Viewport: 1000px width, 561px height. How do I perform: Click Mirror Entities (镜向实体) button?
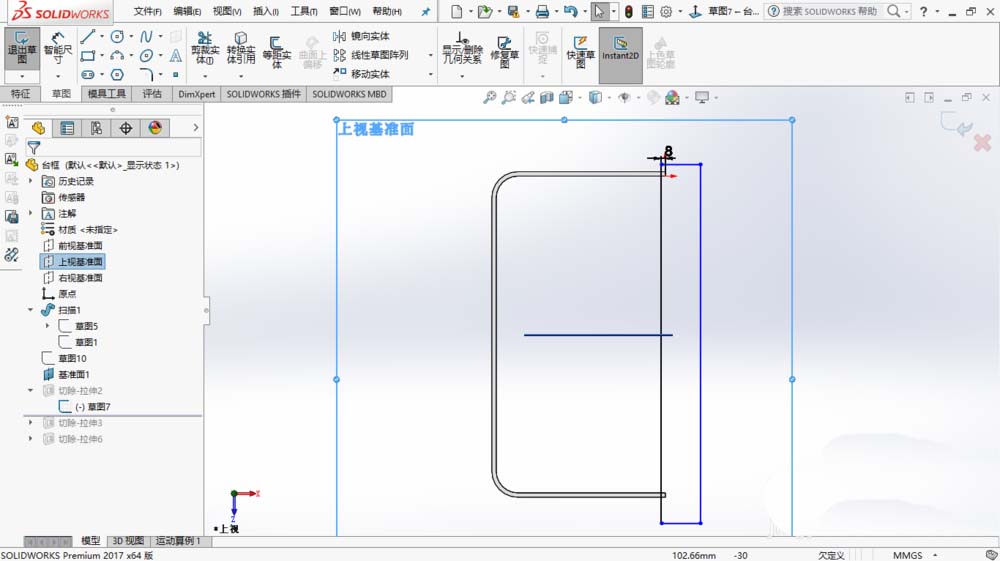point(361,36)
